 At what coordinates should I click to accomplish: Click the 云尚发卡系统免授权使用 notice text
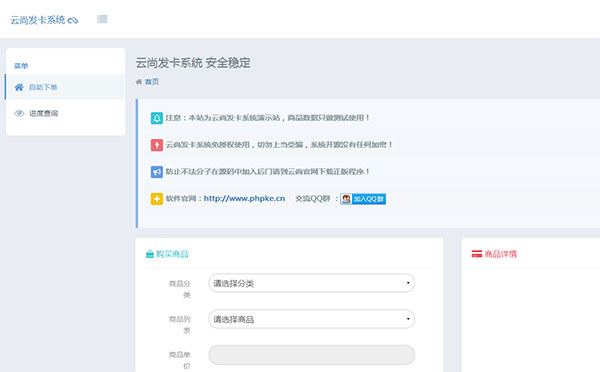279,145
